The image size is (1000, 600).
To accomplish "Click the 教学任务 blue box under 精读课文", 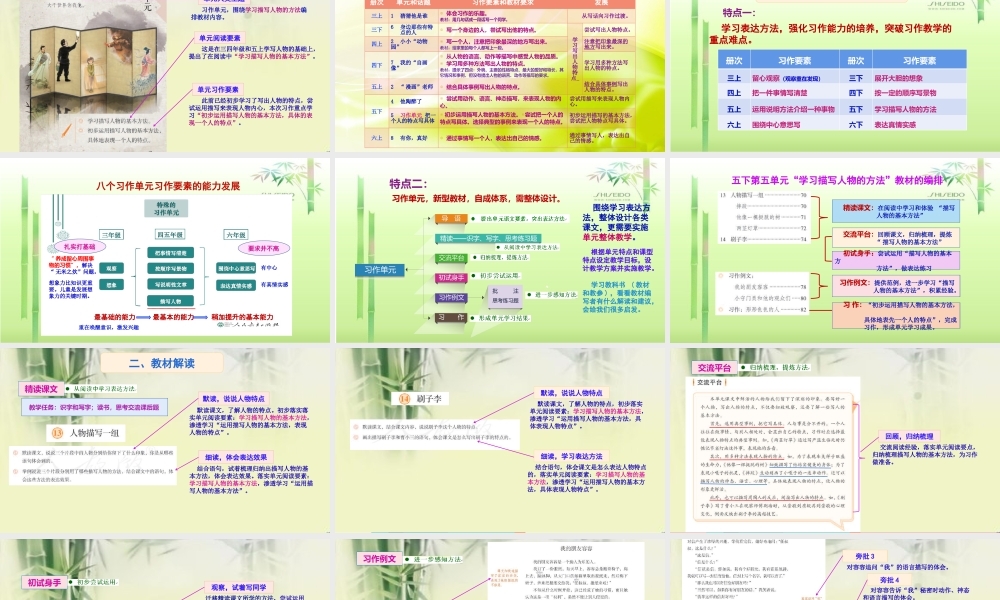I will click(94, 407).
